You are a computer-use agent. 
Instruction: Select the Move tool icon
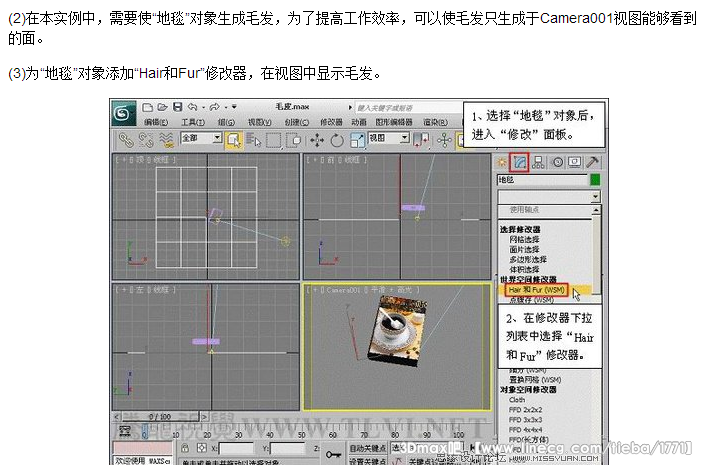(x=317, y=140)
